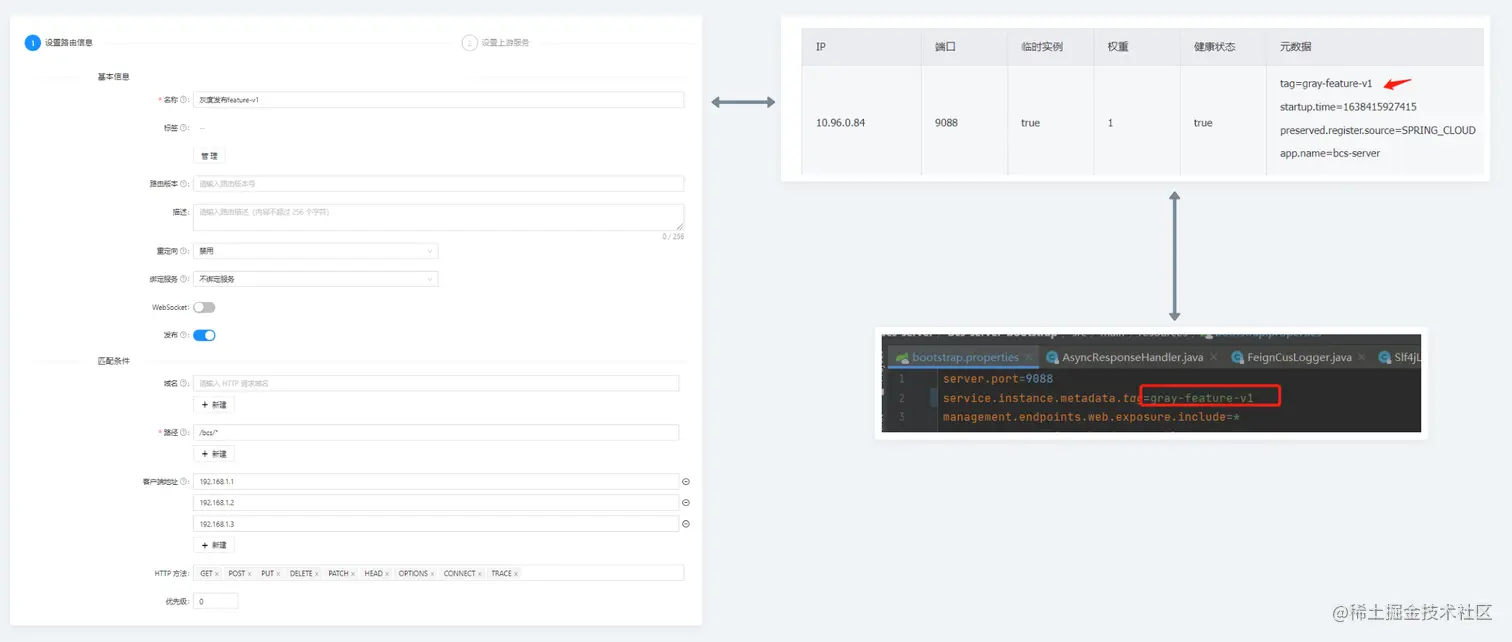Remove the OPTIONS method tag
Screen dimensions: 1512x642
click(x=433, y=573)
